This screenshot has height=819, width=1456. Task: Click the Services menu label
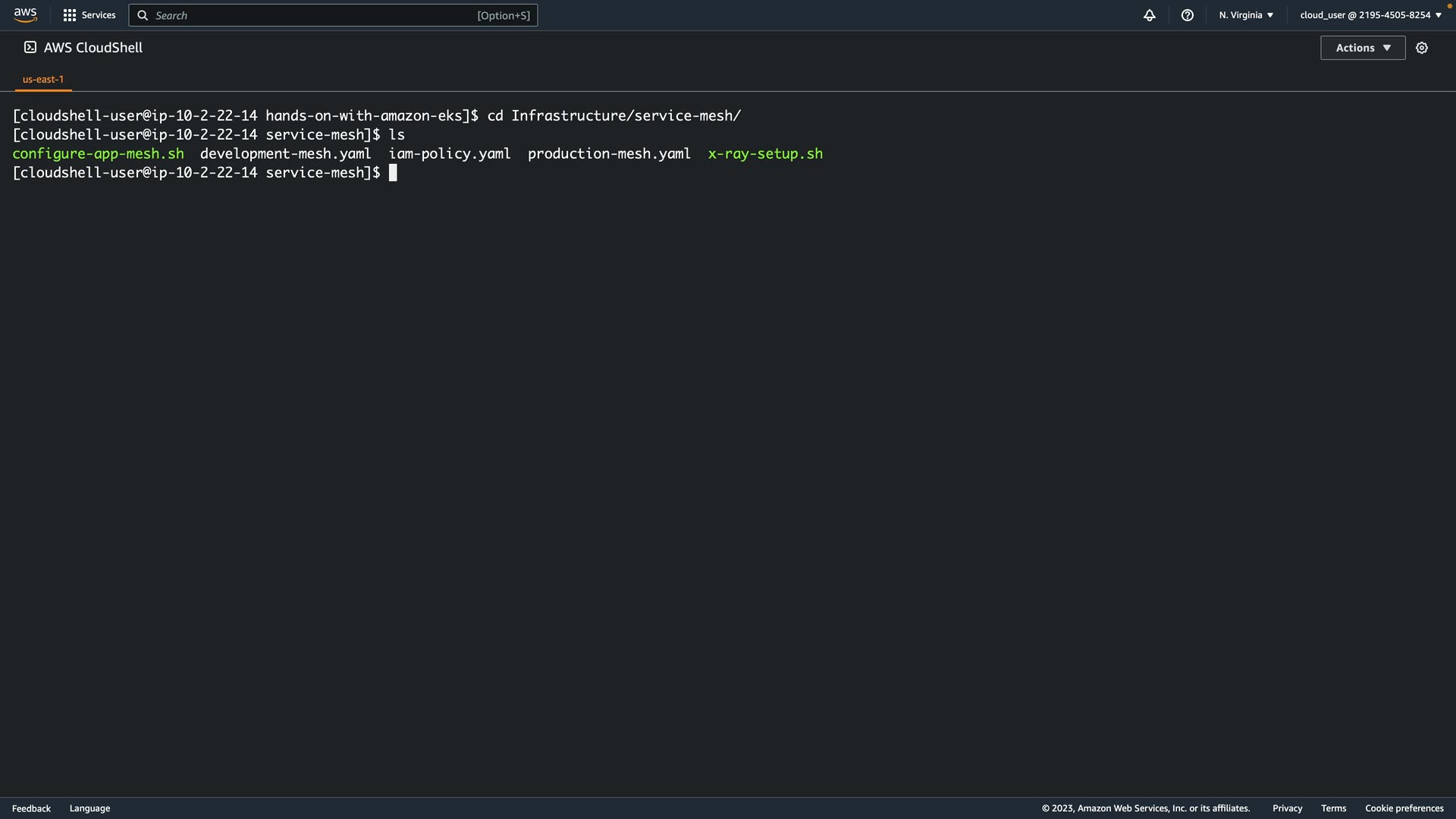(99, 15)
